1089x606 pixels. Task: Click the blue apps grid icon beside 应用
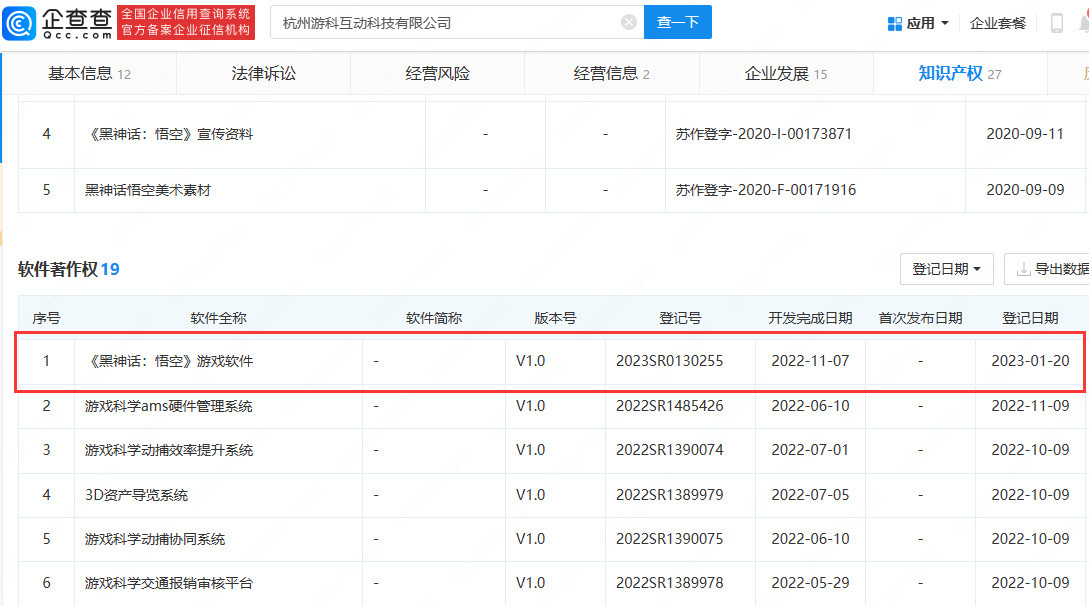click(x=895, y=22)
